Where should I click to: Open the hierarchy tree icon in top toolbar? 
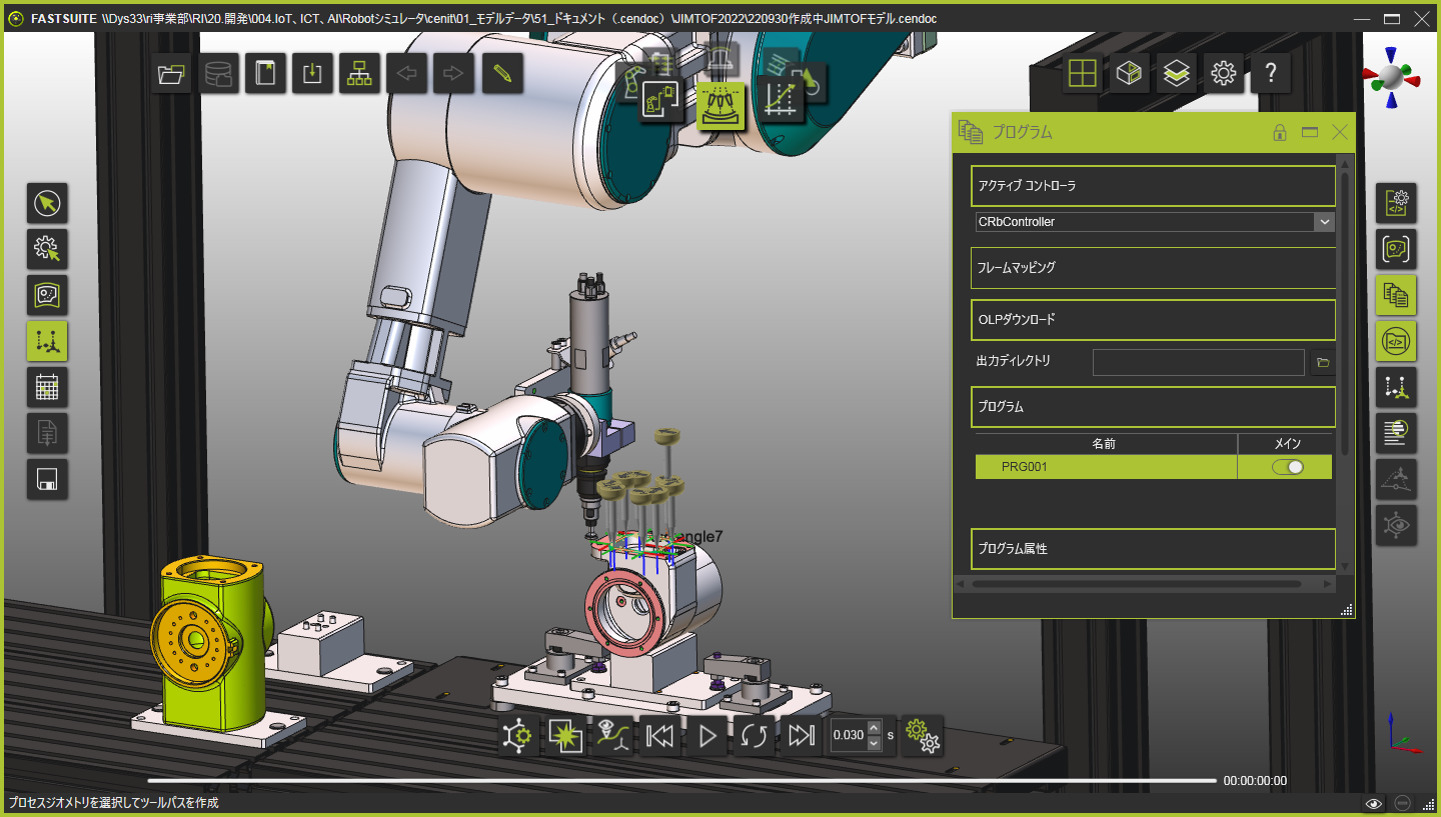(x=358, y=74)
